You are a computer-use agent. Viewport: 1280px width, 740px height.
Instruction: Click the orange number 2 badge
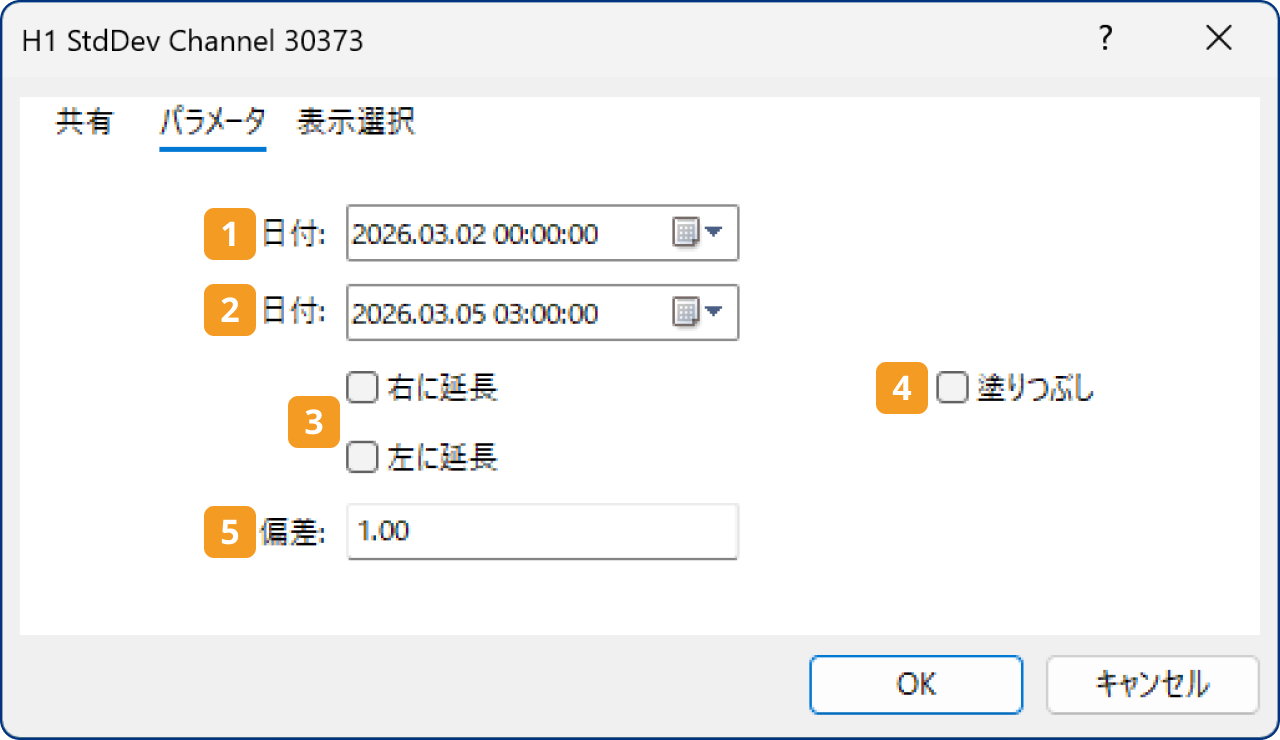pos(230,313)
